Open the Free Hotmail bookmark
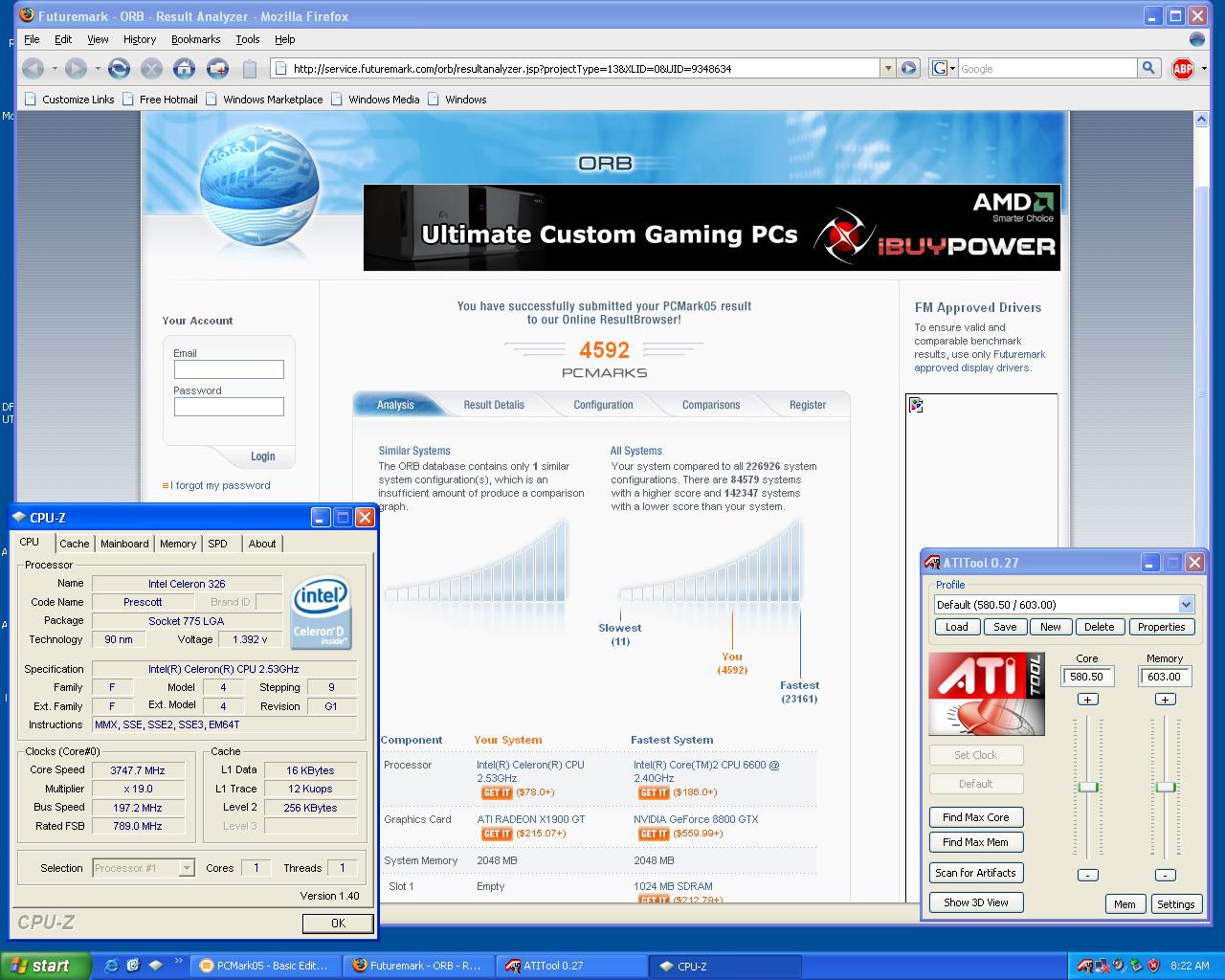The image size is (1225, 980). click(159, 100)
